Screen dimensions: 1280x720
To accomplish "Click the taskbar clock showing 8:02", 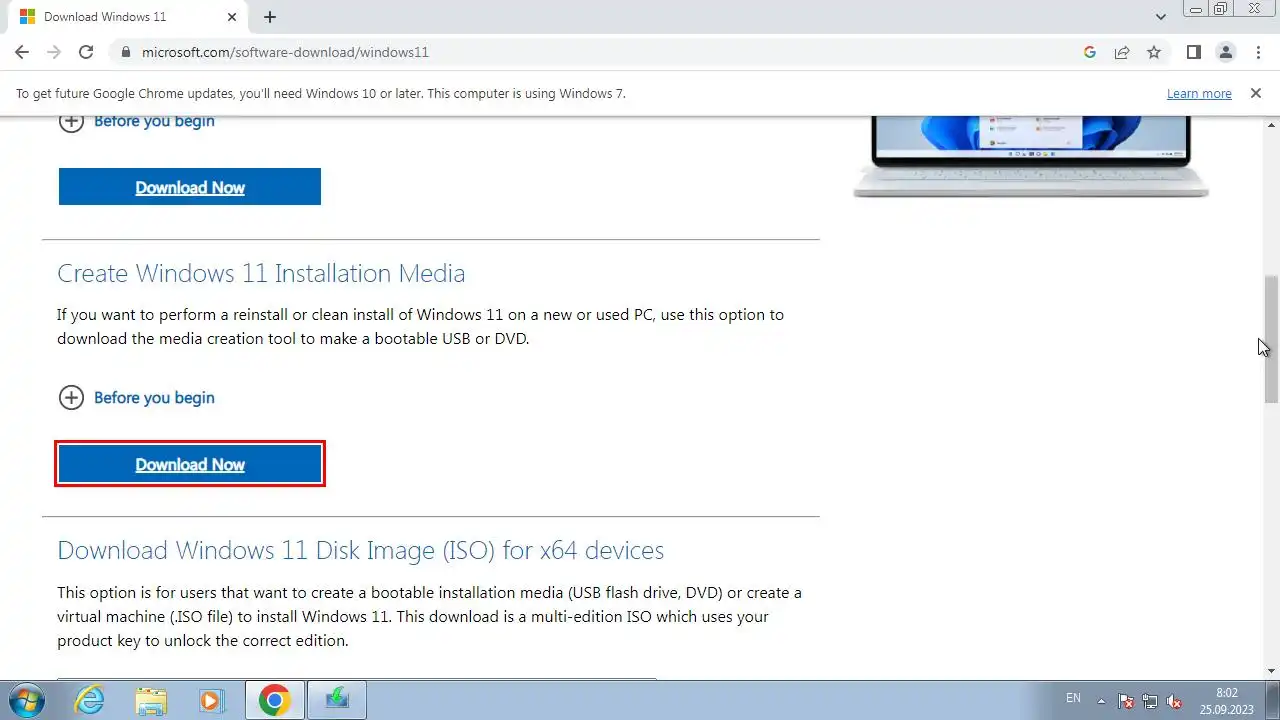I will pyautogui.click(x=1226, y=700).
